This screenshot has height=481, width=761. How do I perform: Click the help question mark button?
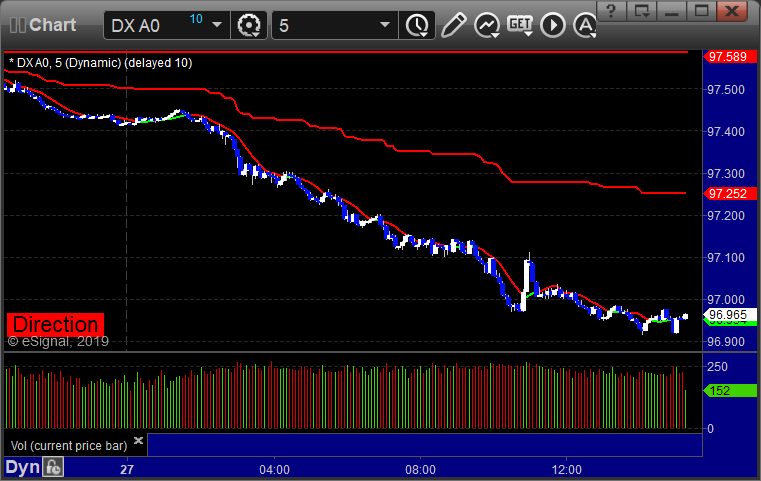pos(611,10)
